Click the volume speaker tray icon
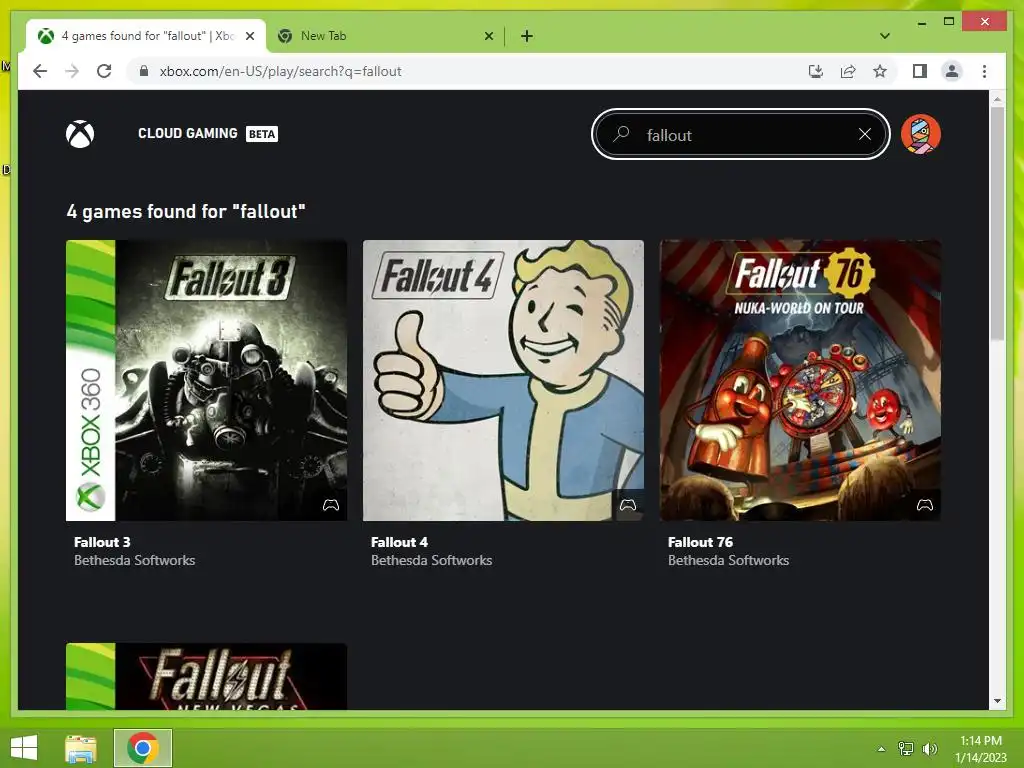The image size is (1024, 768). [x=930, y=748]
